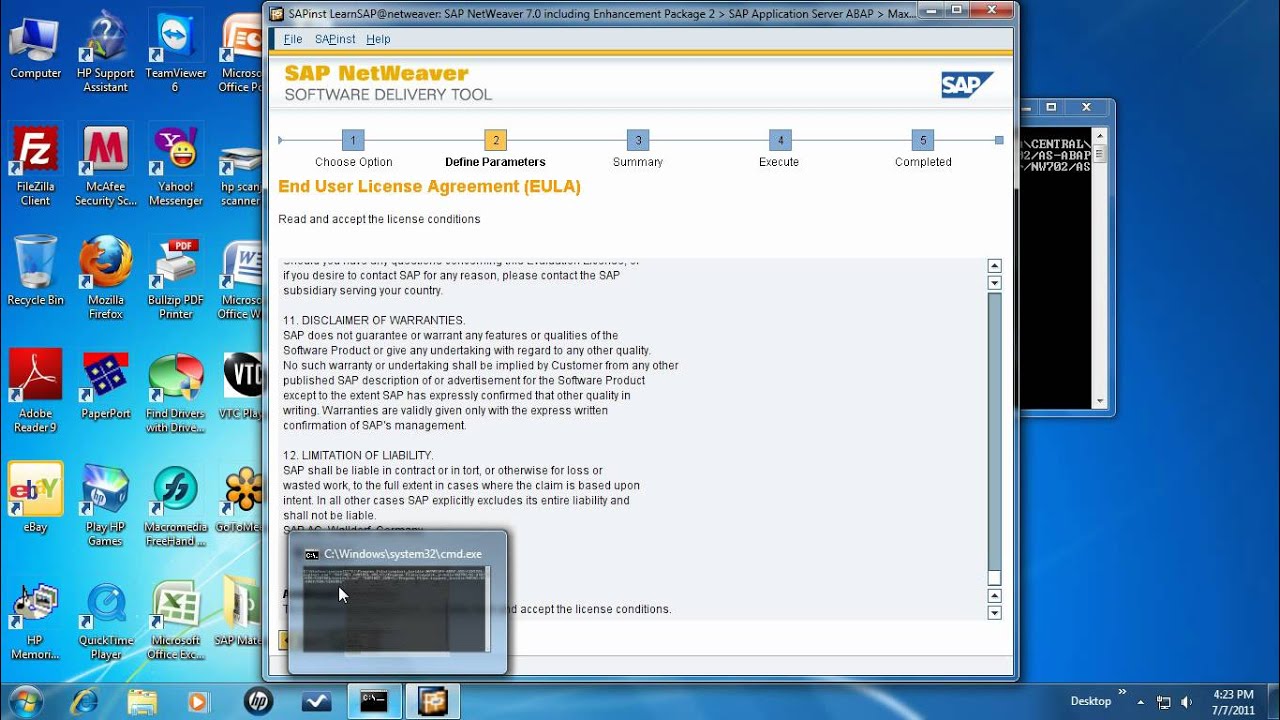Open the Recycle Bin

(x=35, y=272)
